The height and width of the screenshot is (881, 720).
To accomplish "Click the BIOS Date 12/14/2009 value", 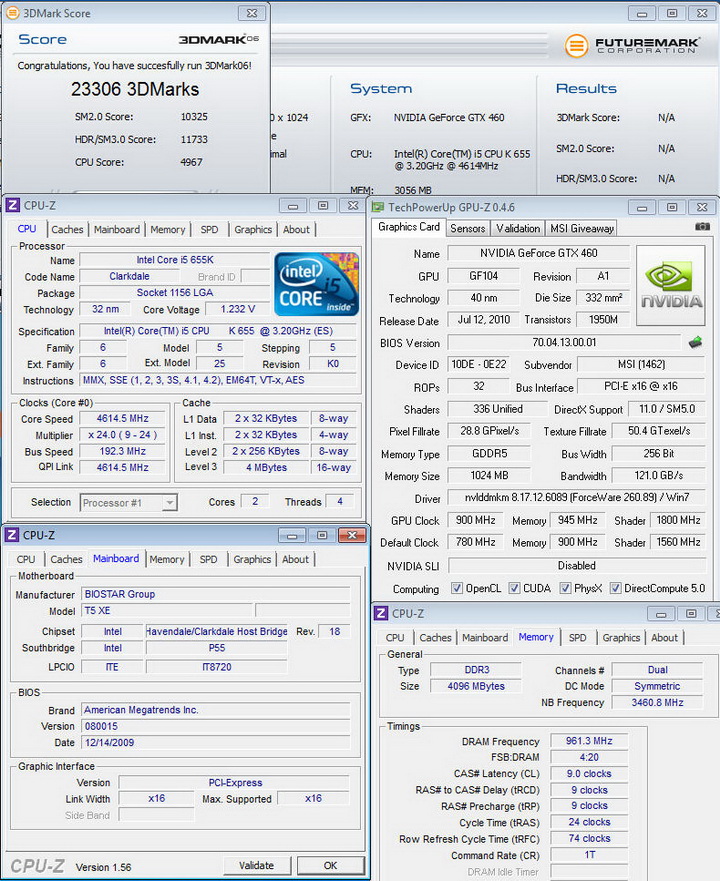I will 216,742.
